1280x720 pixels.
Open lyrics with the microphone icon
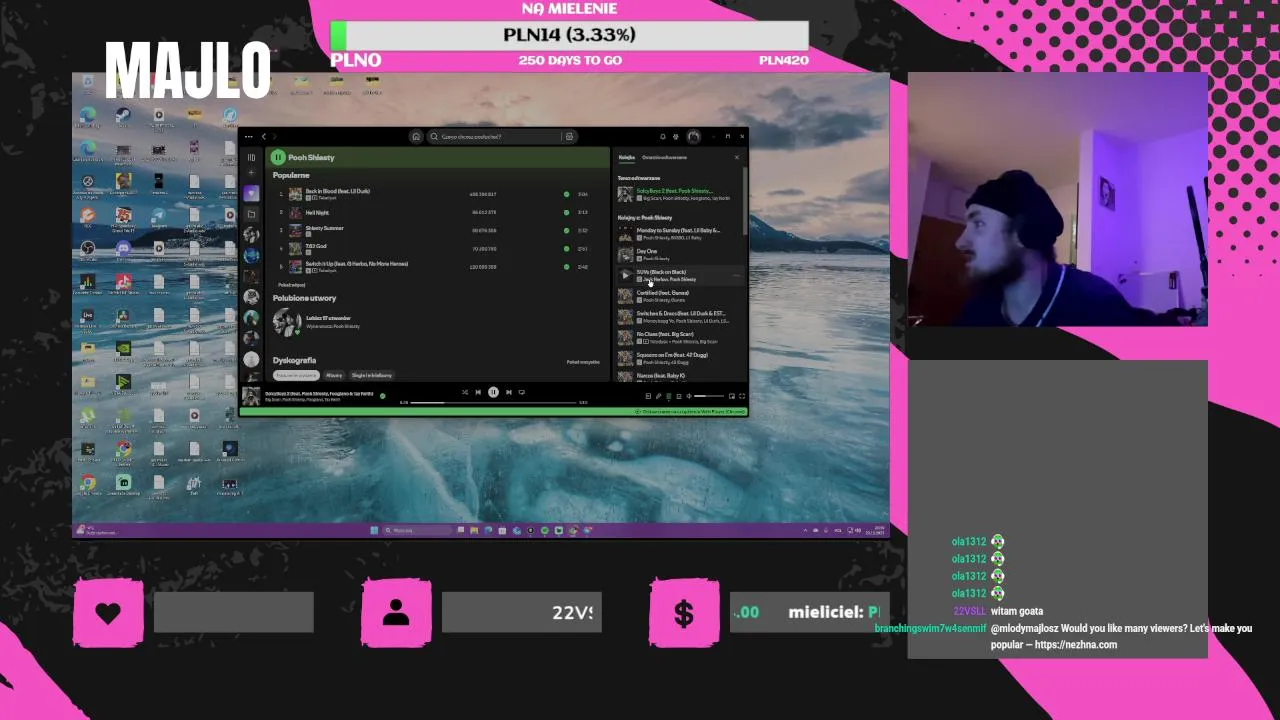click(x=658, y=396)
